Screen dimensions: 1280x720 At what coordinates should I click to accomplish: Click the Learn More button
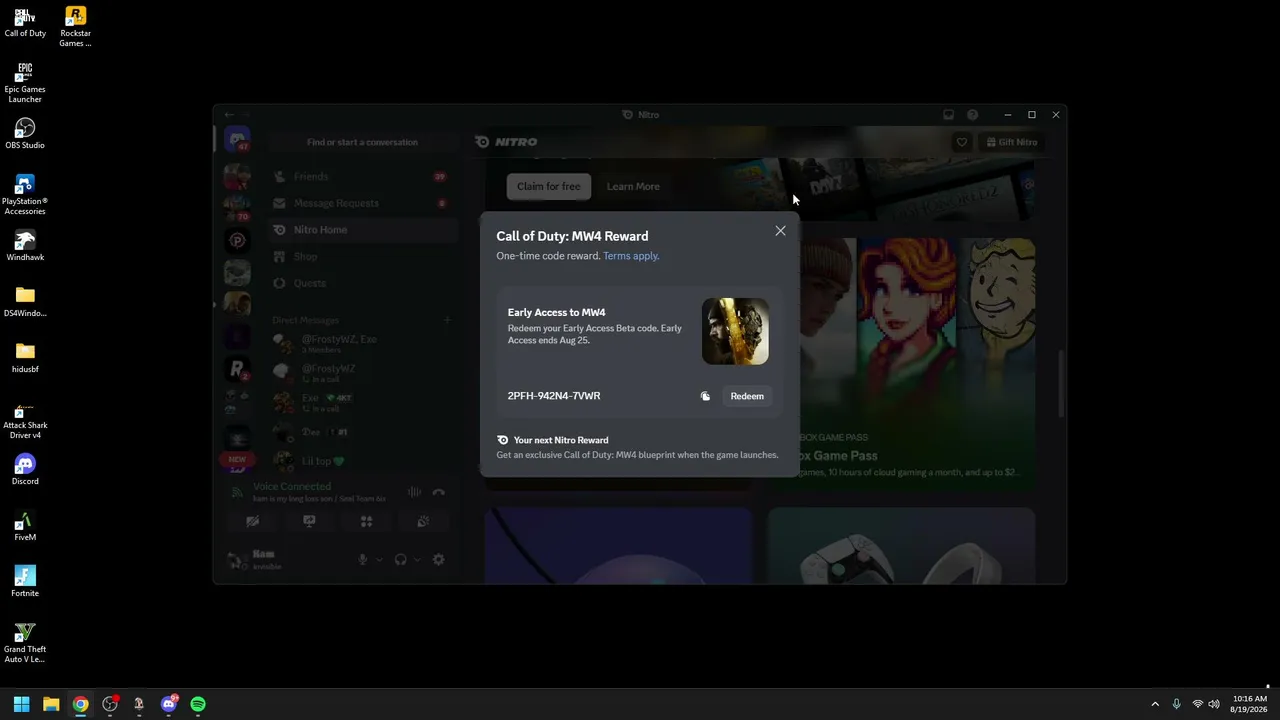pos(633,186)
